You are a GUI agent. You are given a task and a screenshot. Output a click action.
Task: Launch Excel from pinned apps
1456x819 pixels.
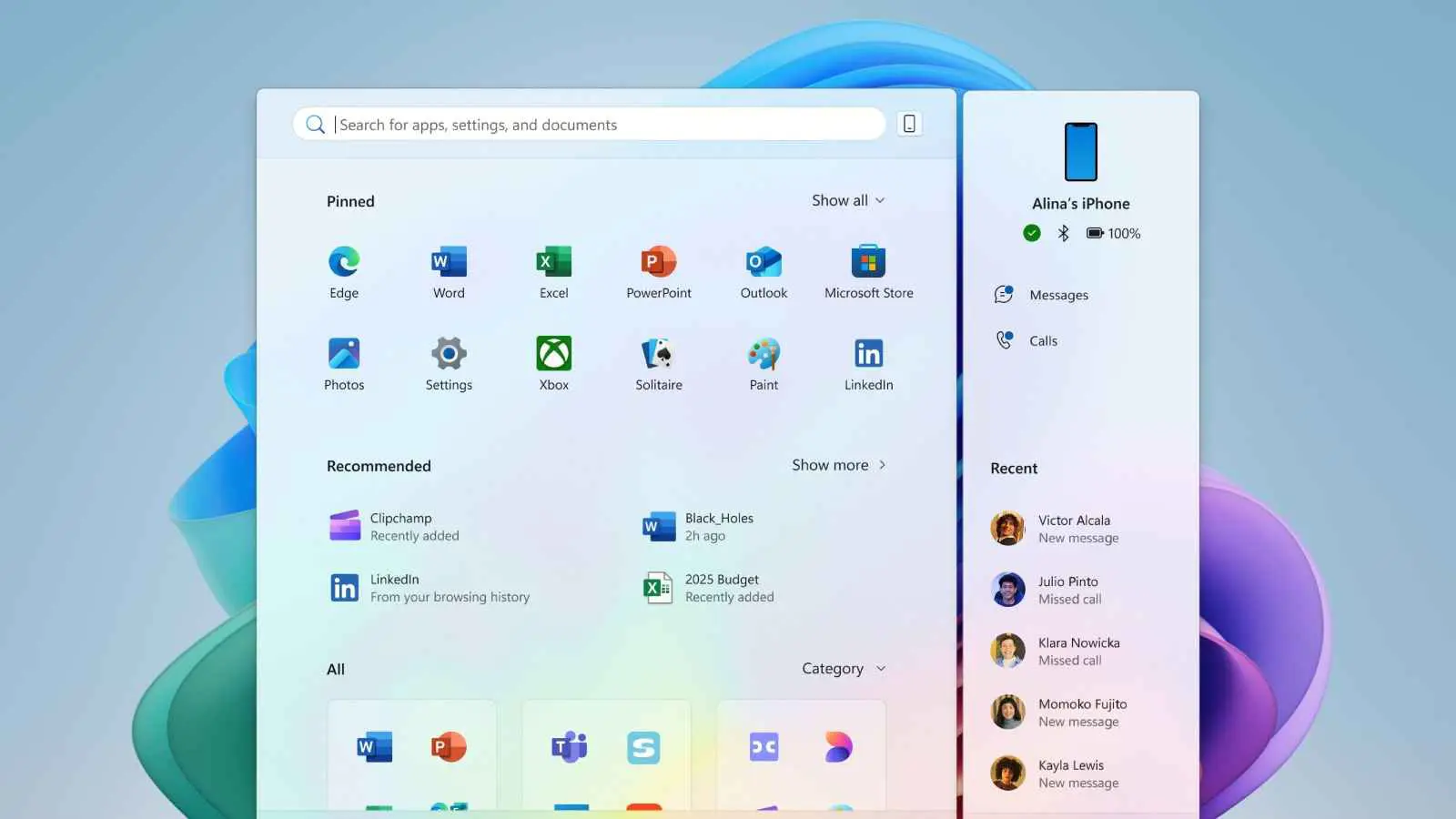(x=553, y=271)
